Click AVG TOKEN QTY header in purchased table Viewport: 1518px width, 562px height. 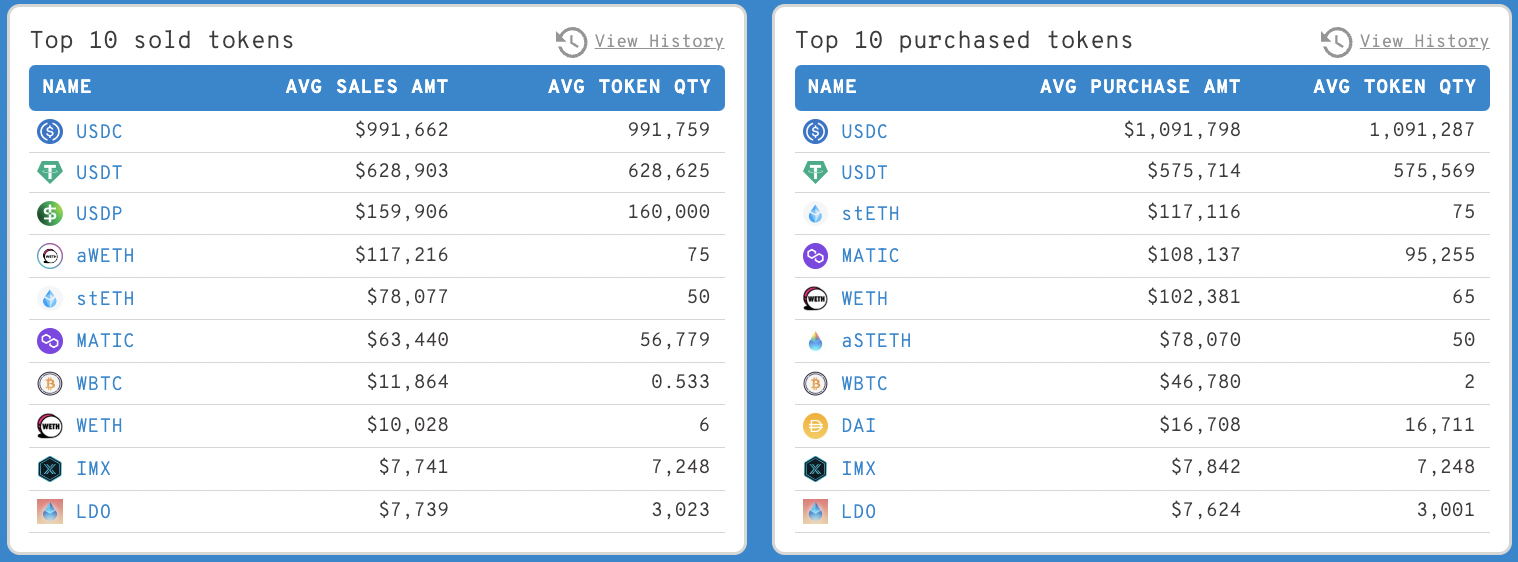click(1394, 87)
